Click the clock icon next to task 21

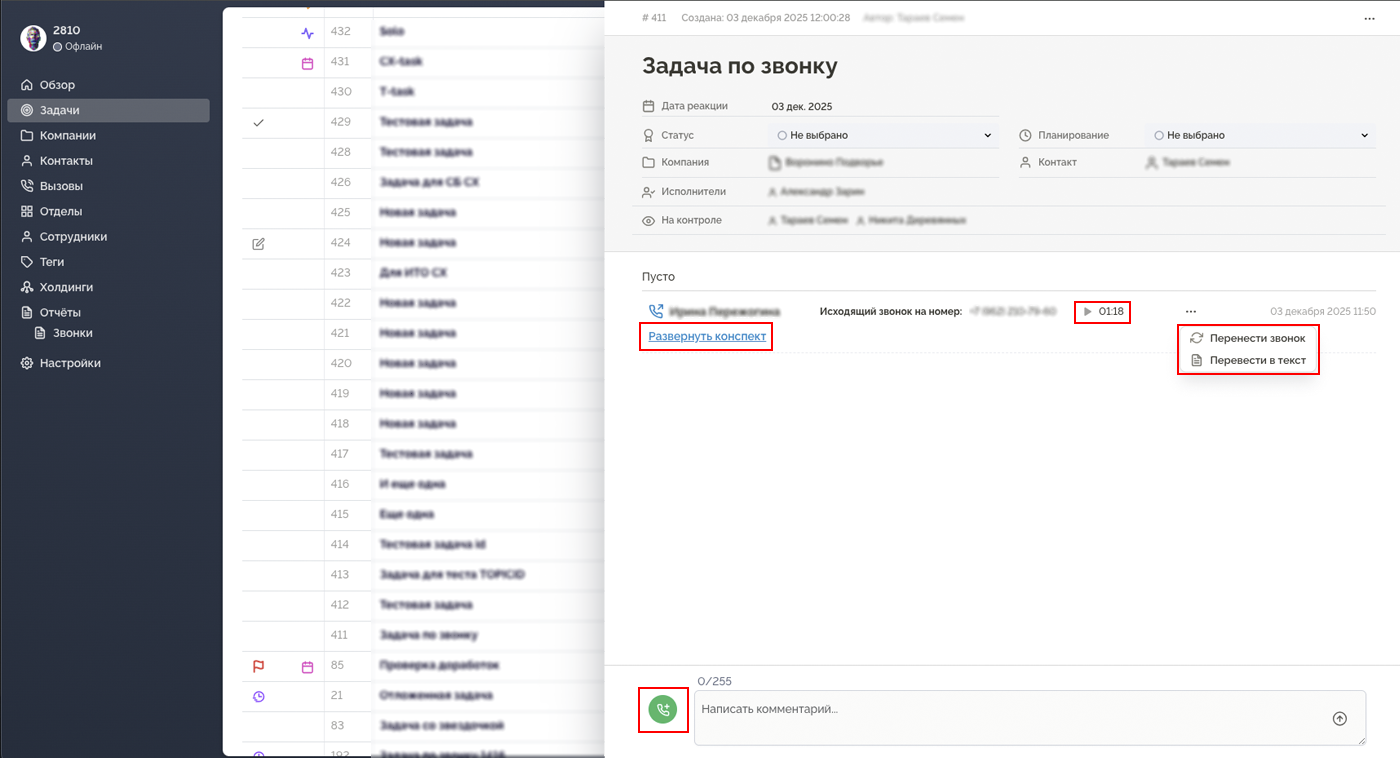click(x=259, y=695)
